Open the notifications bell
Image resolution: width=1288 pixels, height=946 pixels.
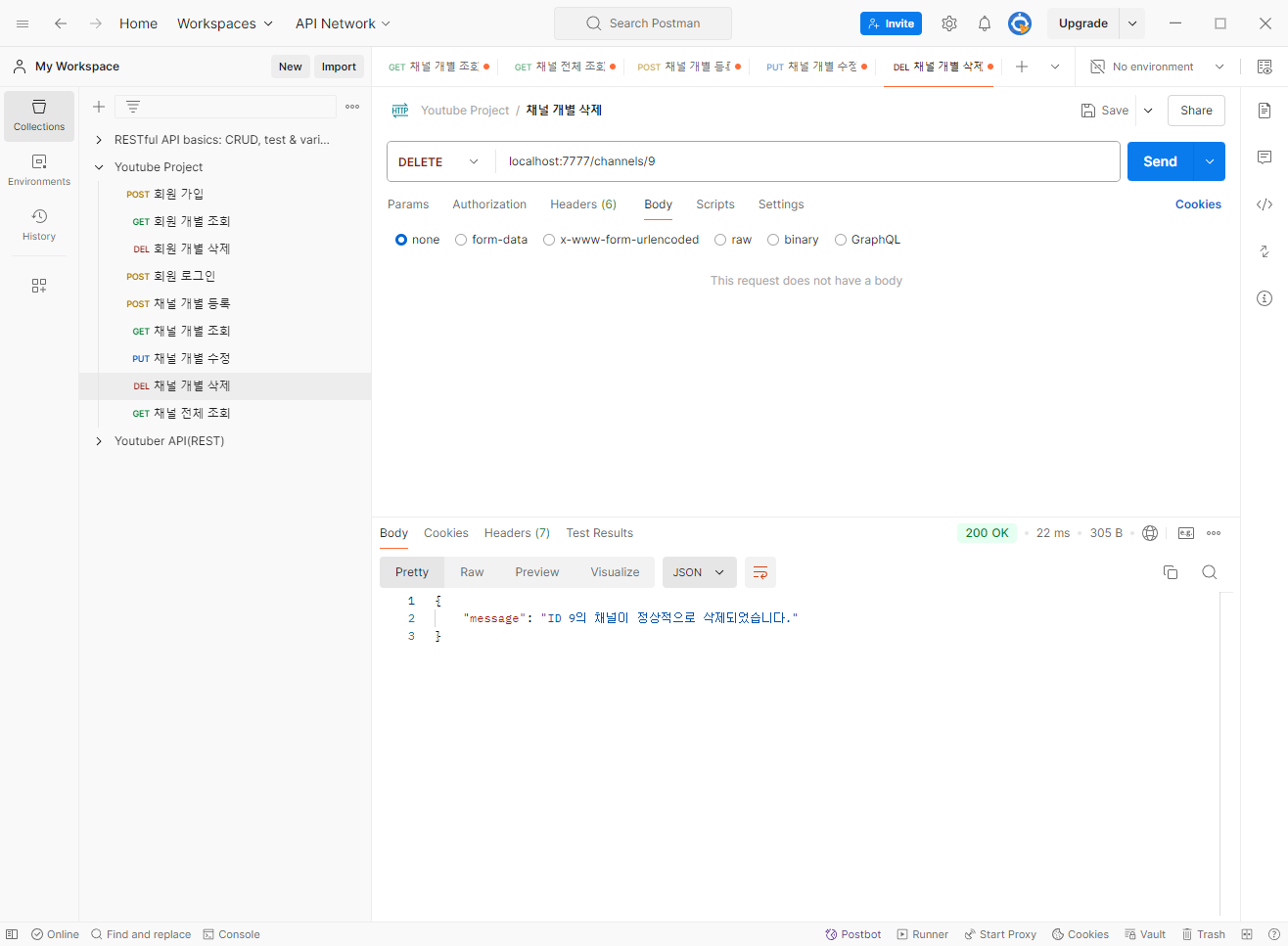pyautogui.click(x=985, y=23)
